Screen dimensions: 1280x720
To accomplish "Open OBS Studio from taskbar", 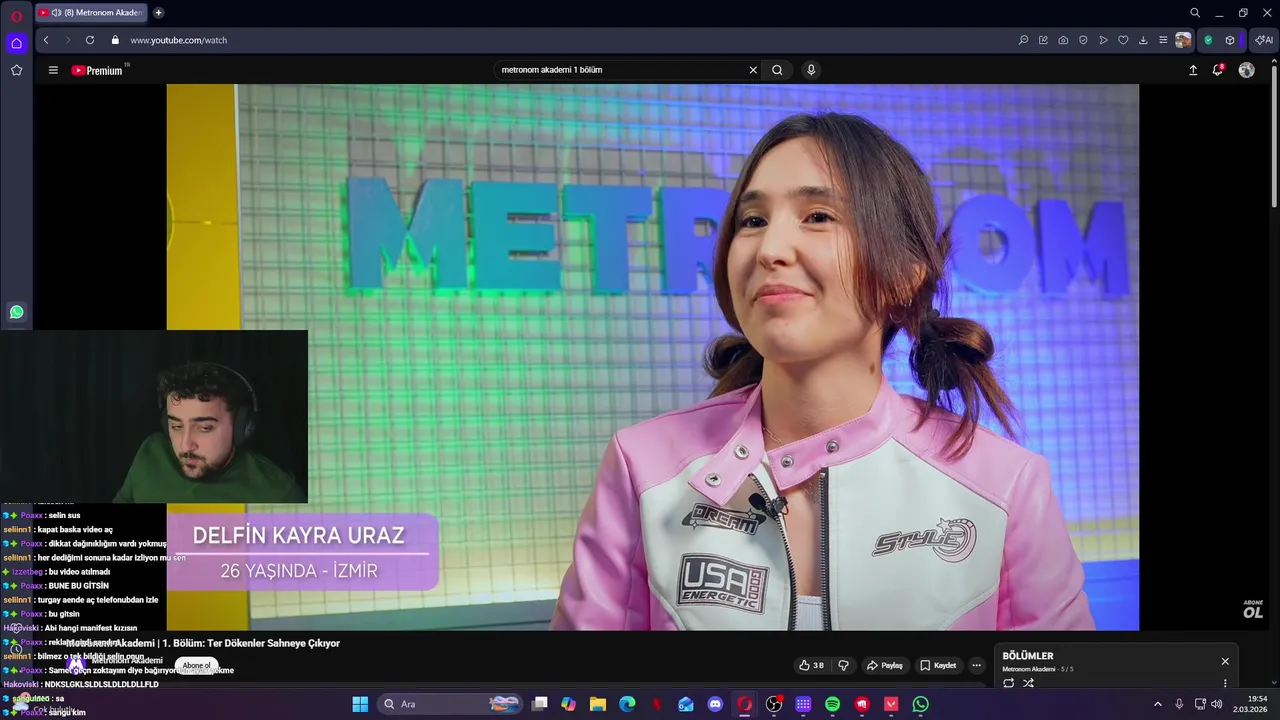I will [x=774, y=704].
